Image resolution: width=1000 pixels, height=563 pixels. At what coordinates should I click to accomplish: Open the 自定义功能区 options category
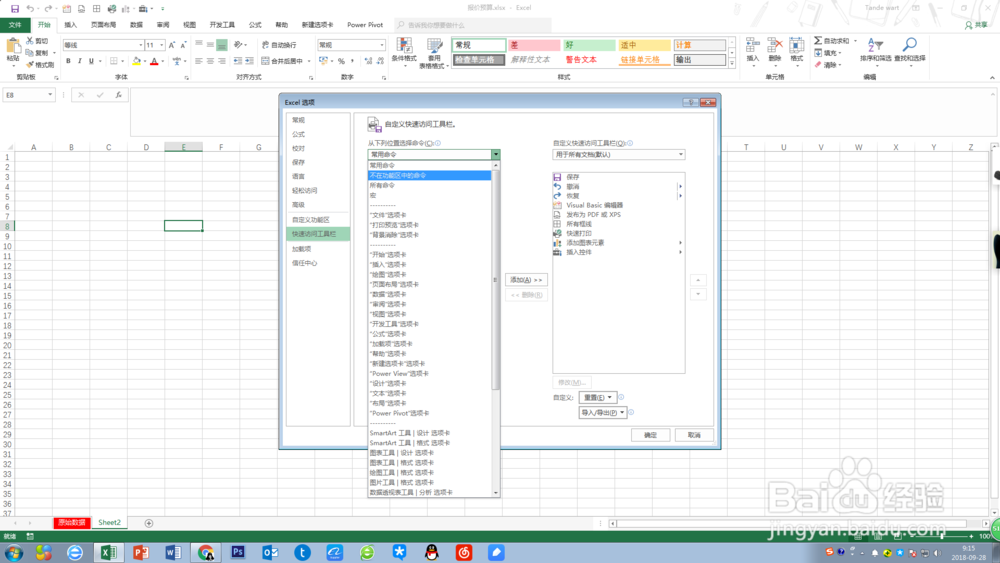pos(318,220)
